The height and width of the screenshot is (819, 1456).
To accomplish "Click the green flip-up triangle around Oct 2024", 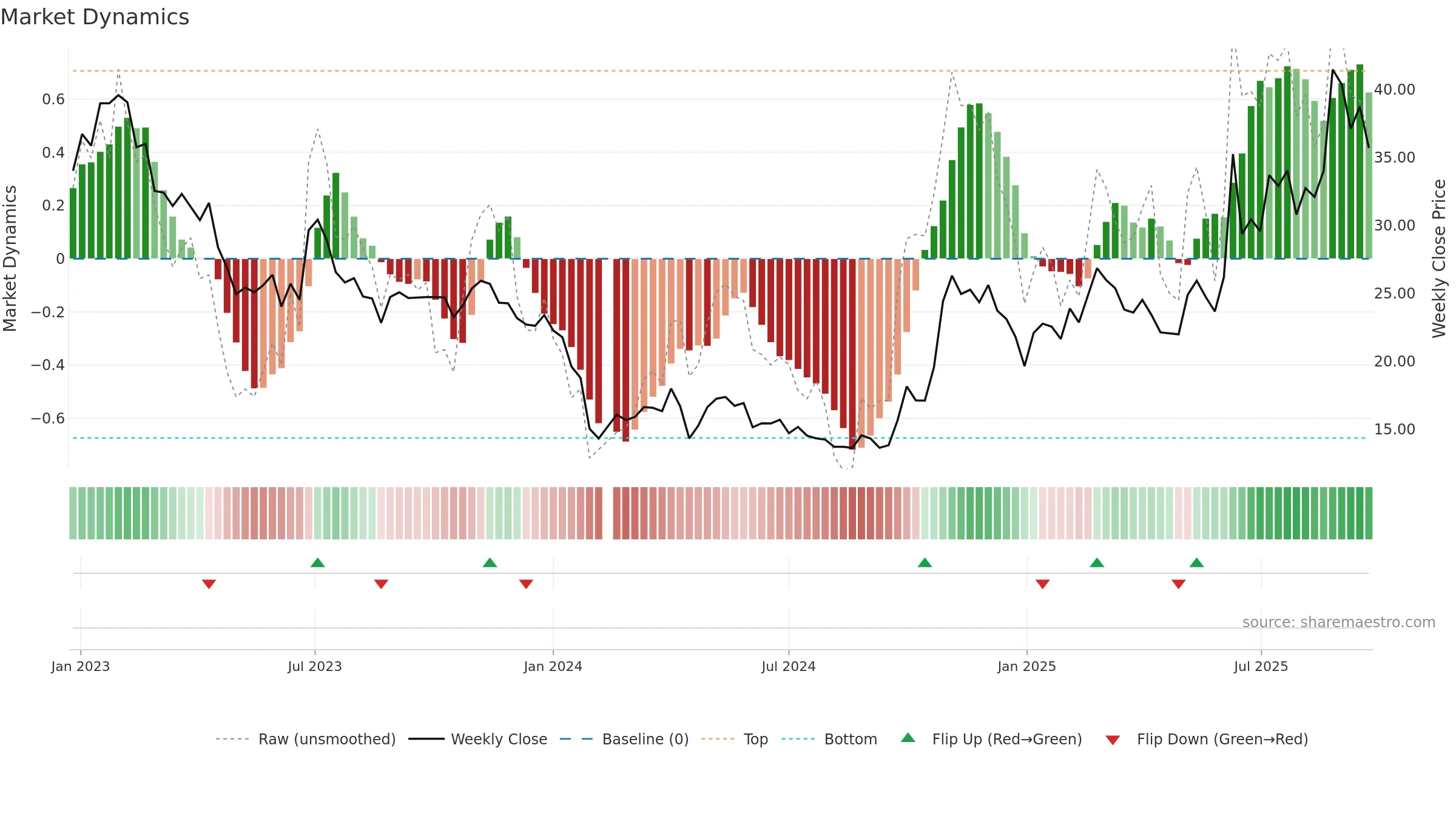I will (925, 562).
